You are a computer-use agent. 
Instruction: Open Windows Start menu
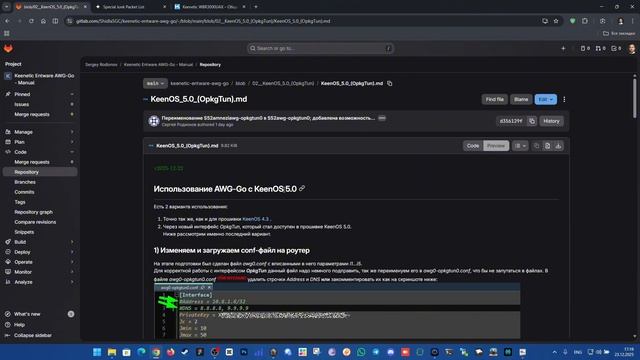pos(97,352)
